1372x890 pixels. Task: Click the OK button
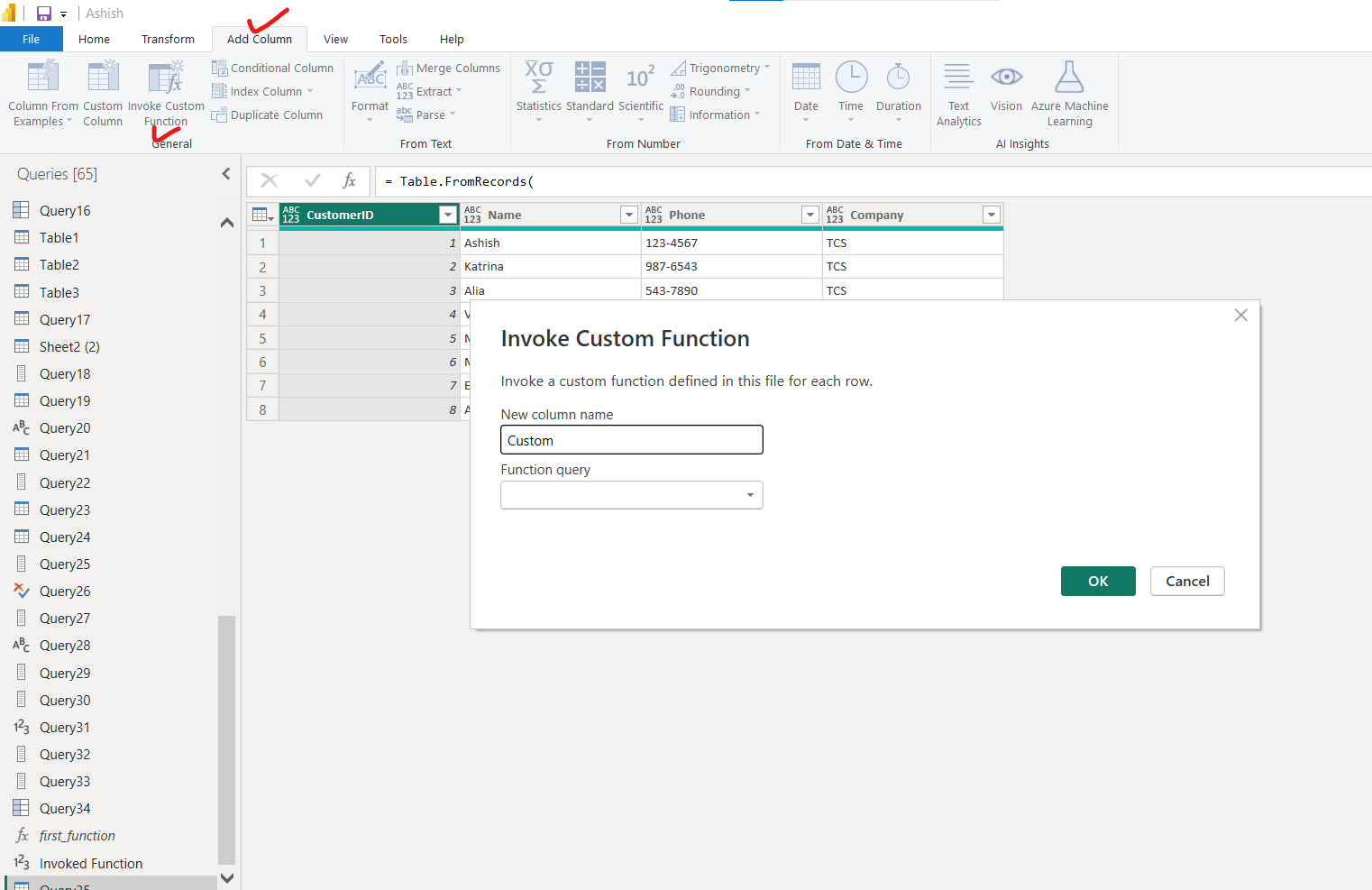(1098, 581)
